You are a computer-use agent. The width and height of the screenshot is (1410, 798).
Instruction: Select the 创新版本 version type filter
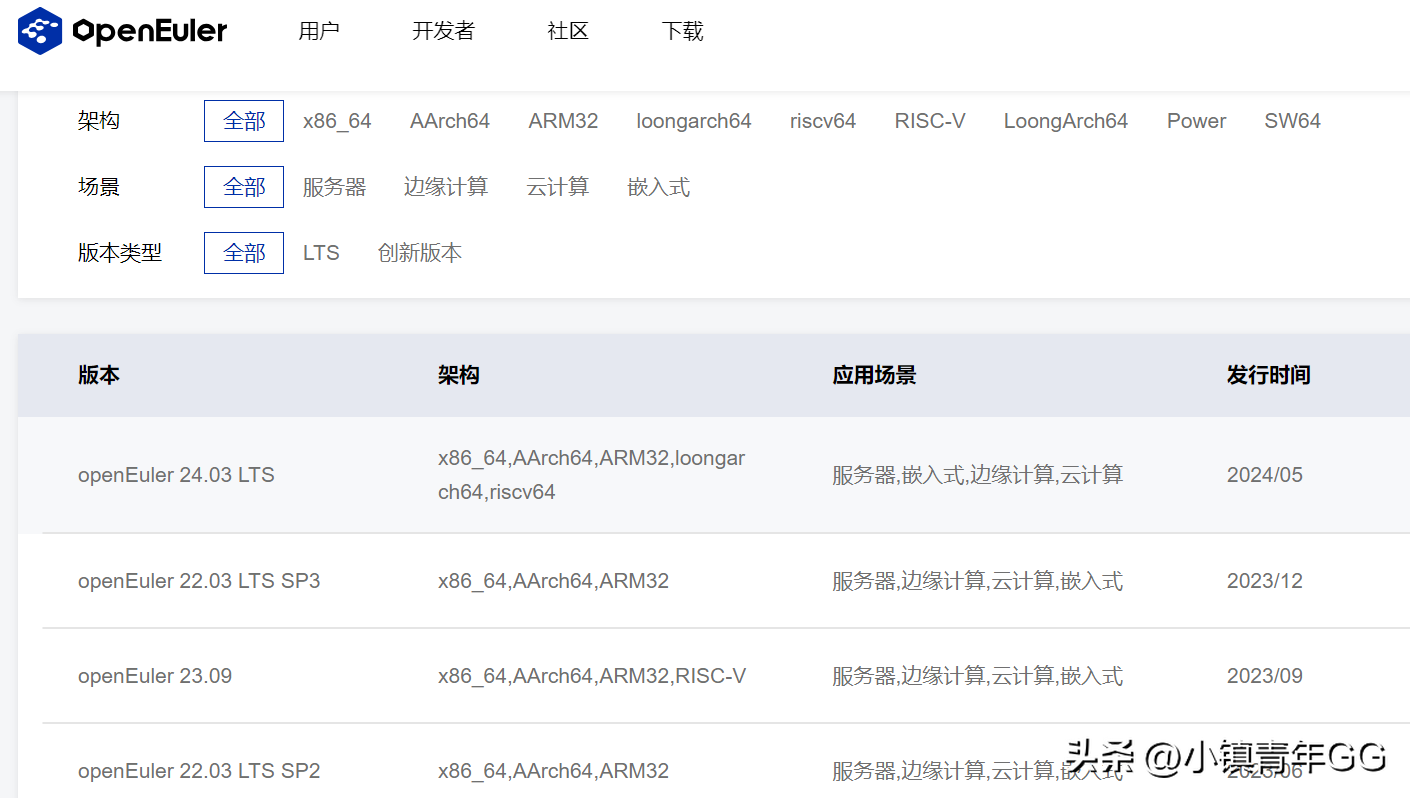[x=420, y=253]
